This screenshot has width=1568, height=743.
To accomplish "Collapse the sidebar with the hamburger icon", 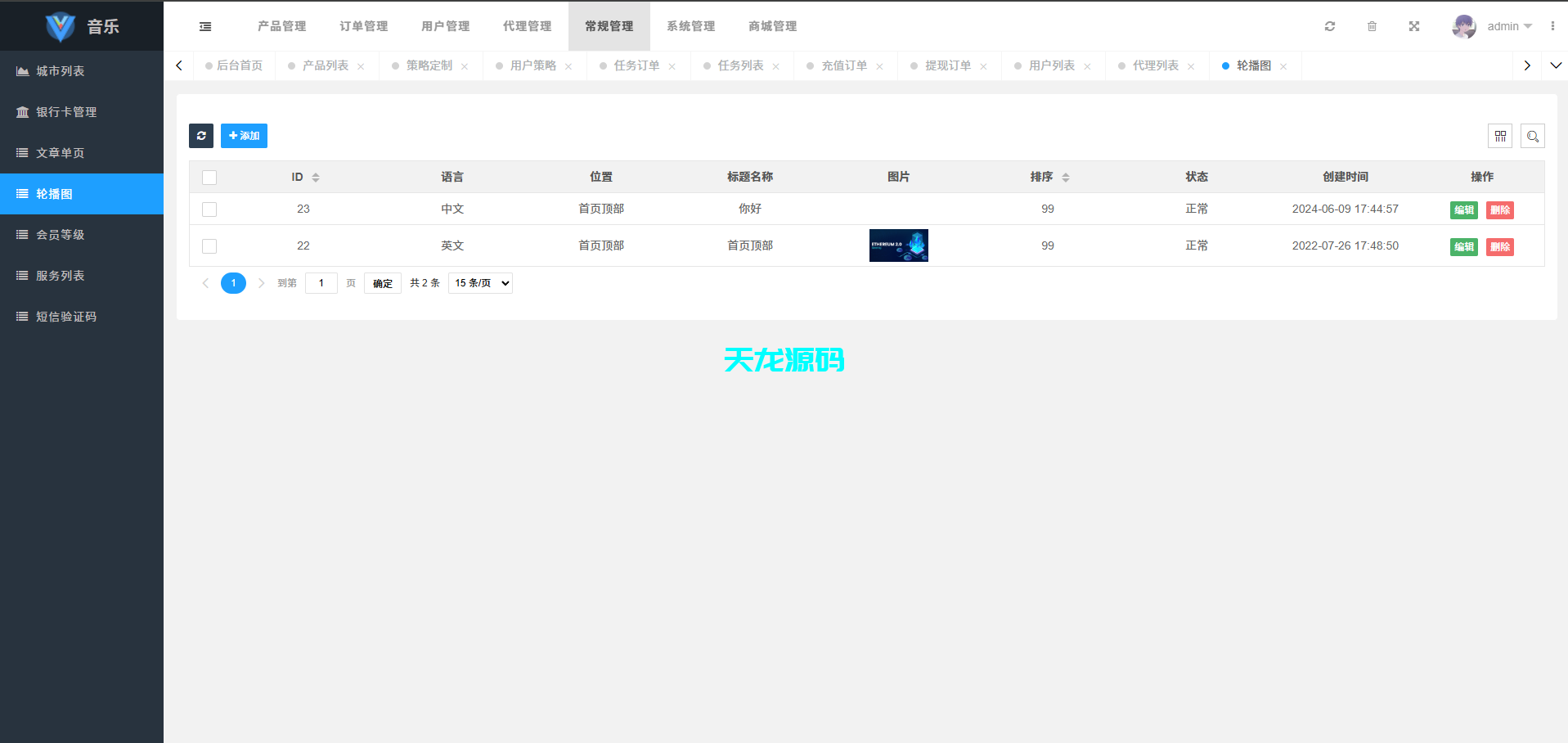I will [204, 25].
